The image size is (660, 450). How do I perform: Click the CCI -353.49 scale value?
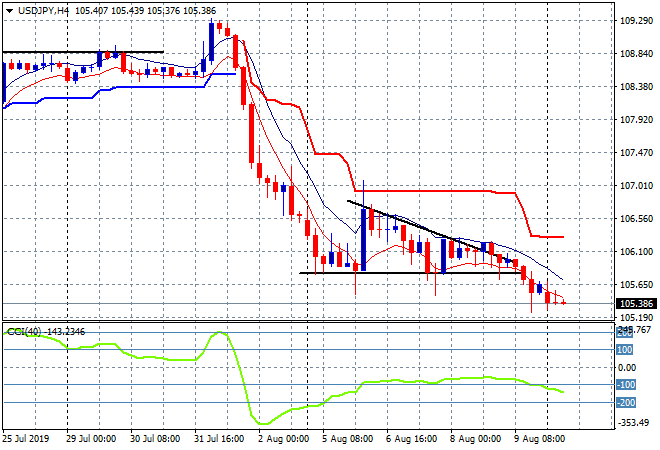[633, 422]
